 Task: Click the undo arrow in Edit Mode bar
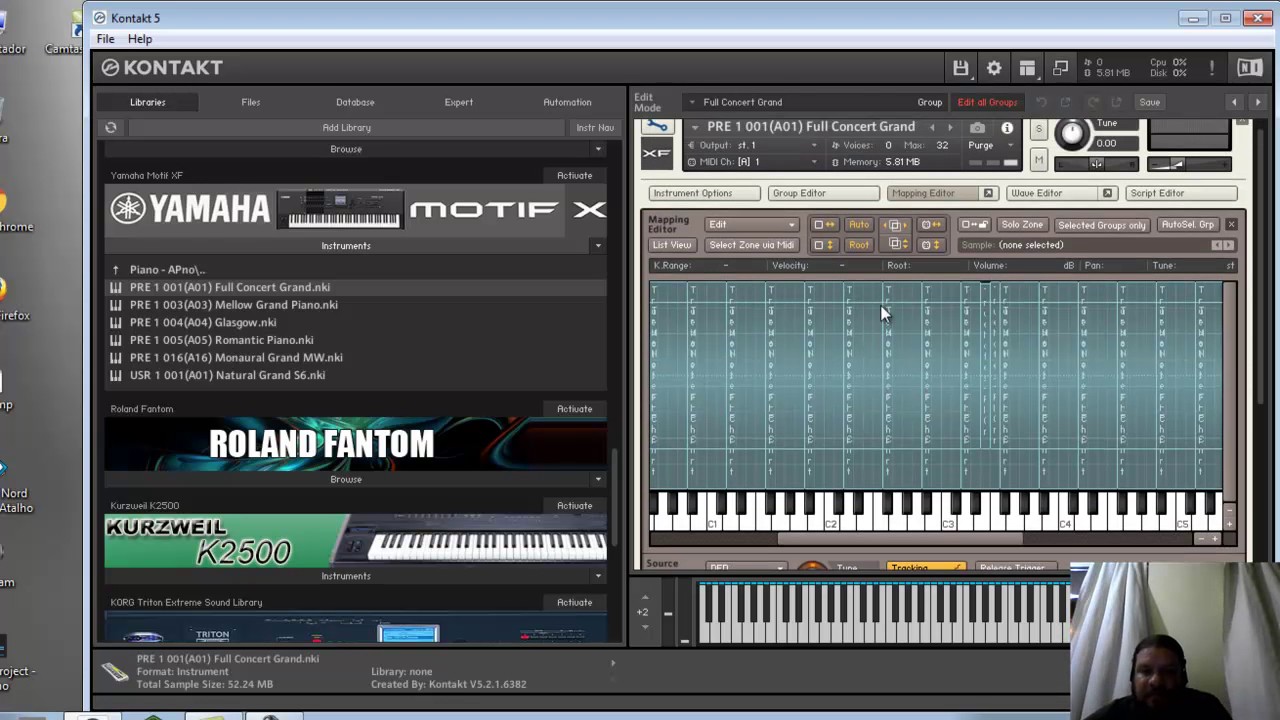pyautogui.click(x=1041, y=102)
